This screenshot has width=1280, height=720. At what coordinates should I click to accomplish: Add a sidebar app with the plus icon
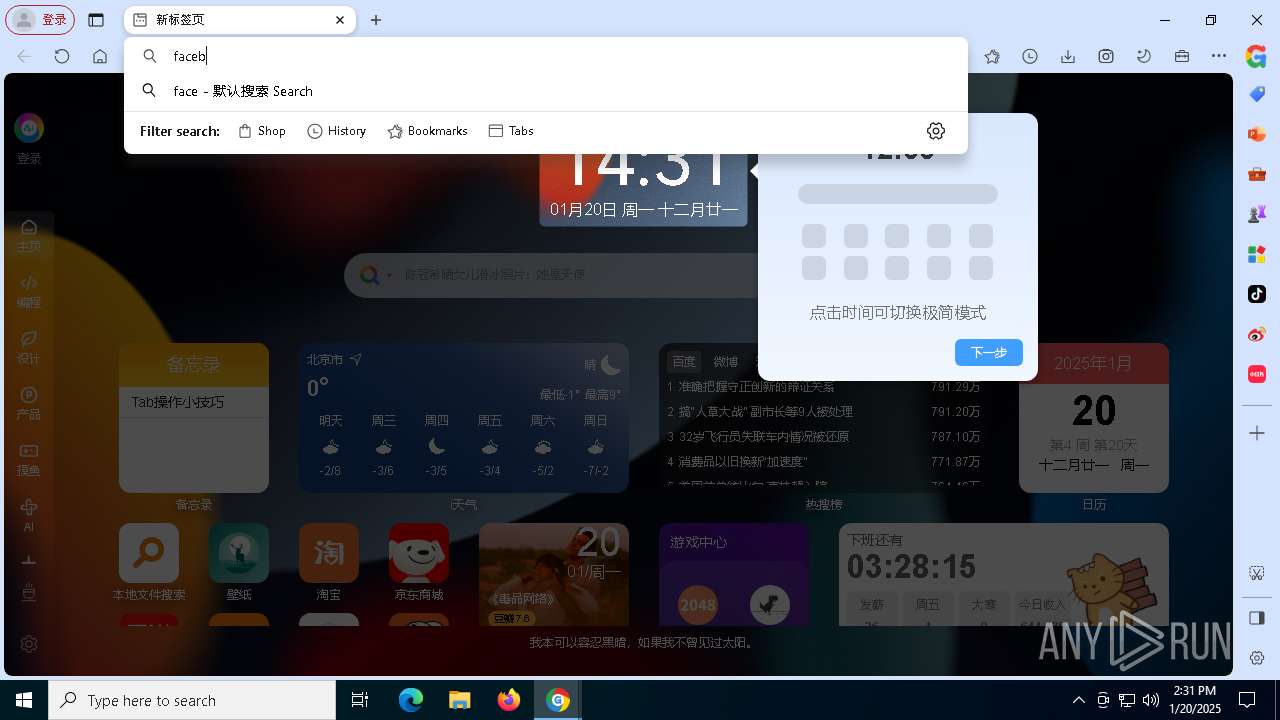[1257, 433]
